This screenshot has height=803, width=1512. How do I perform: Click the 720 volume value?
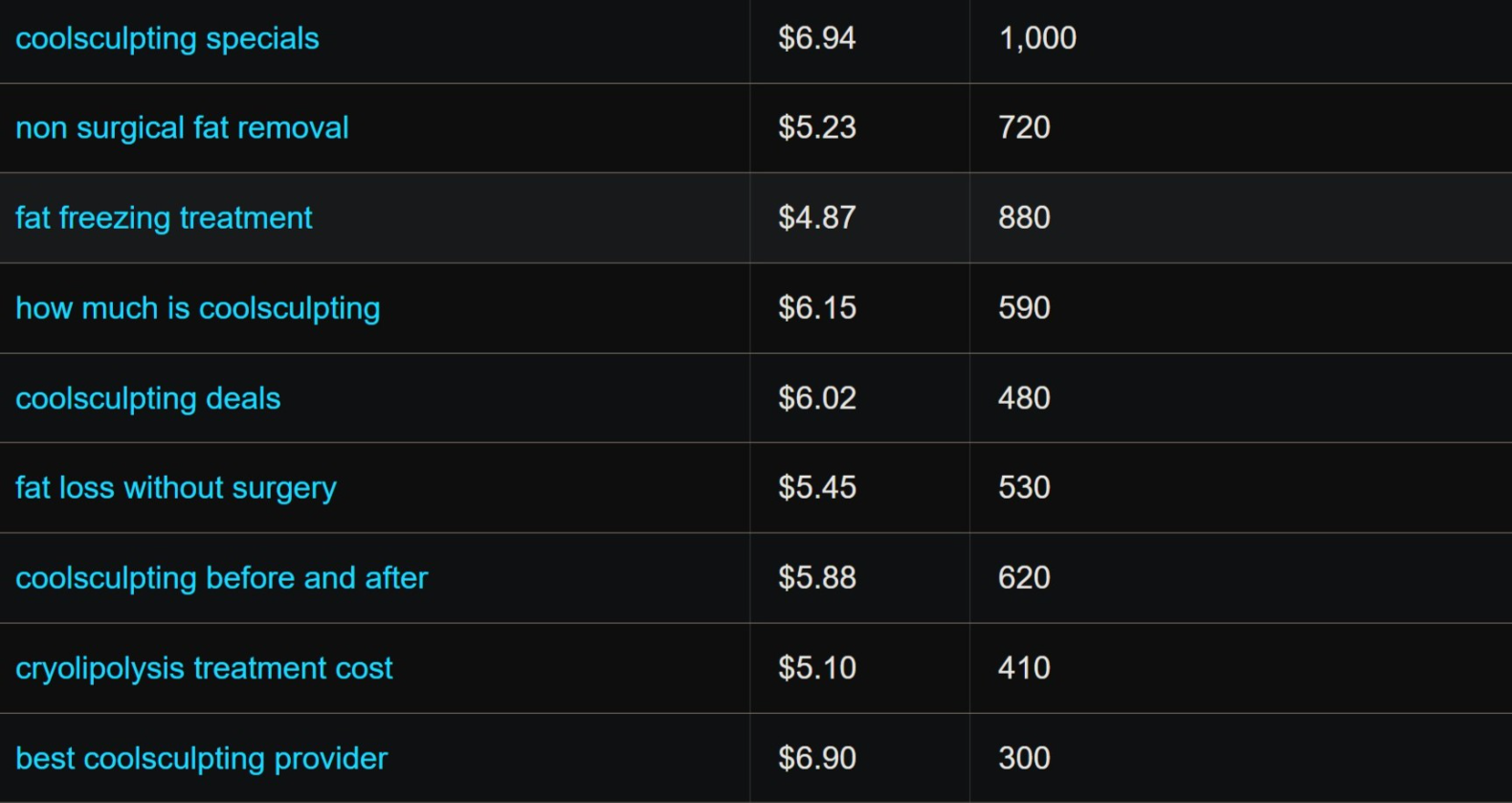(x=1024, y=128)
